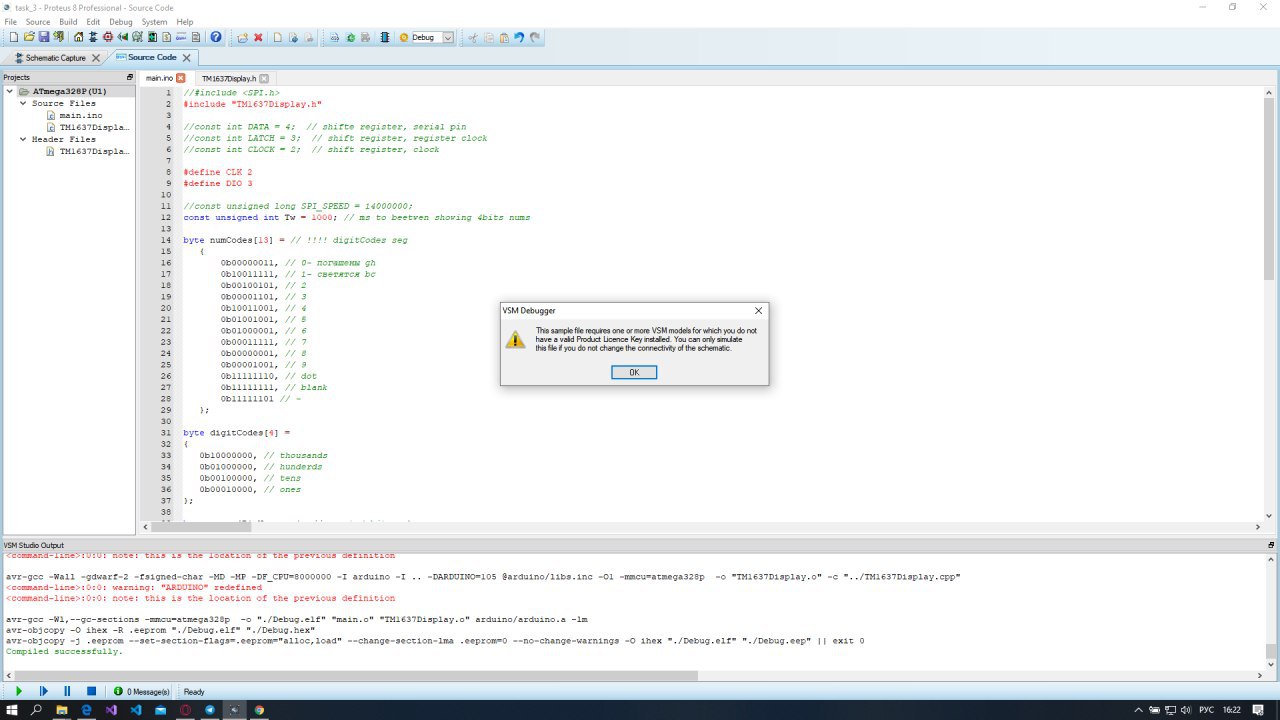The height and width of the screenshot is (720, 1280).
Task: Open the Build menu
Action: (68, 21)
